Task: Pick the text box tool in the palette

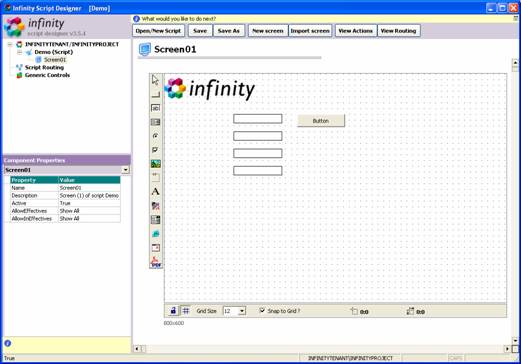Action: click(155, 108)
